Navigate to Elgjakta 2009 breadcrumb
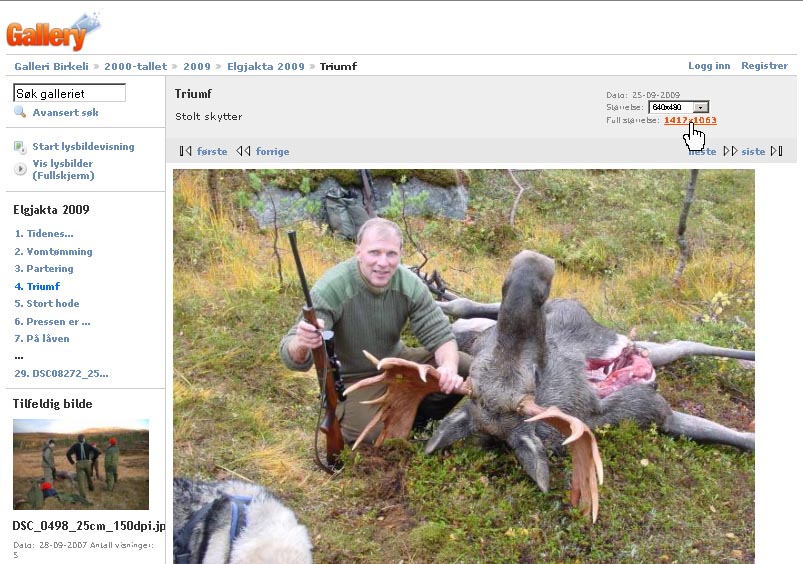 (x=265, y=66)
